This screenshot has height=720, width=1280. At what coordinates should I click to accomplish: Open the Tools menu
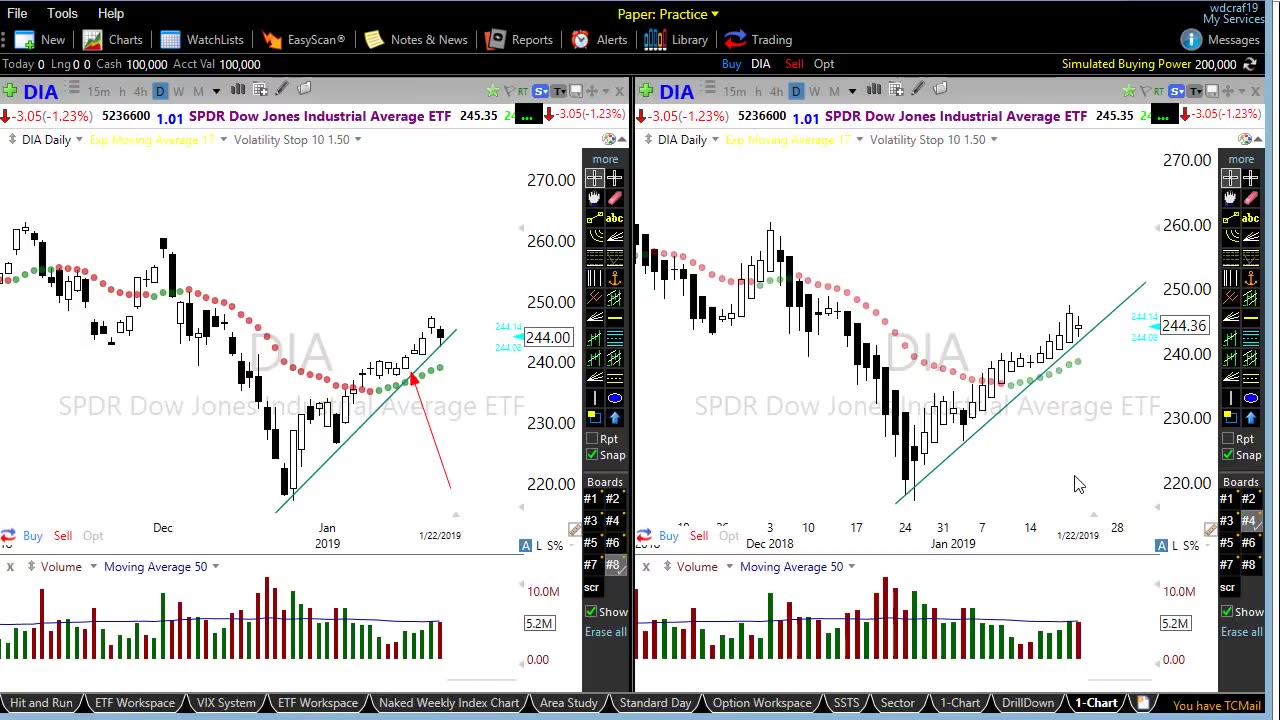coord(62,14)
